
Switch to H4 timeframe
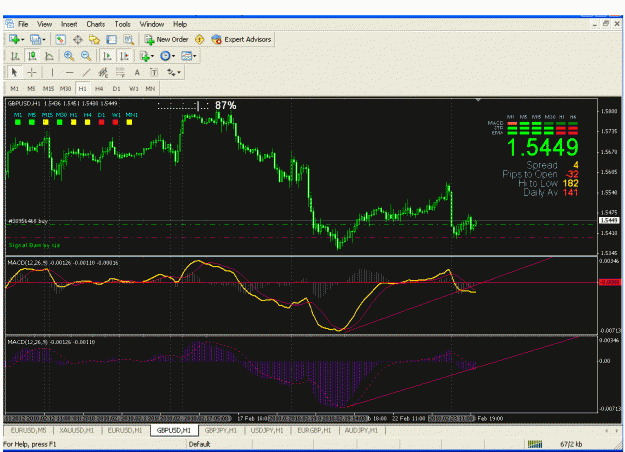(99, 88)
